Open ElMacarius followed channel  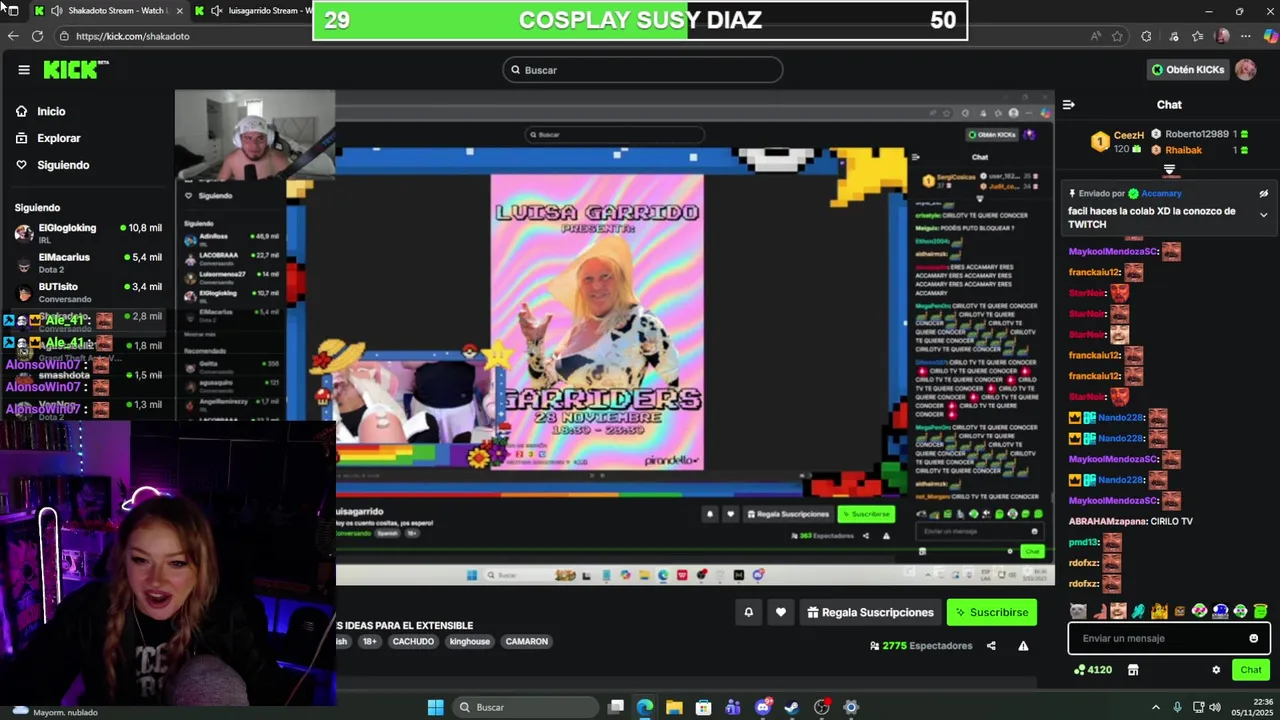tap(88, 262)
